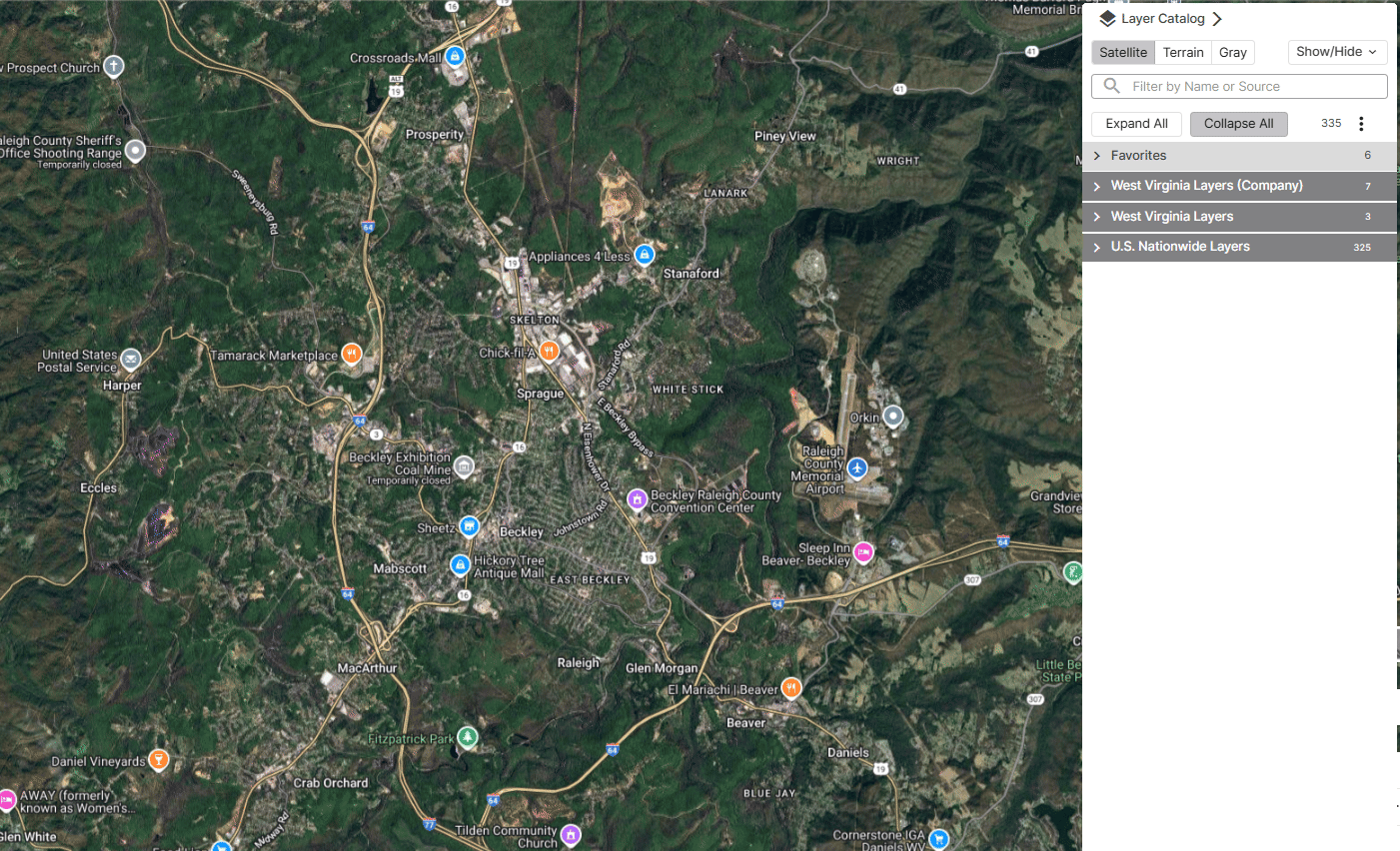Click the green tree marker at Fitzpatrick Park
Image resolution: width=1400 pixels, height=851 pixels.
pyautogui.click(x=469, y=737)
